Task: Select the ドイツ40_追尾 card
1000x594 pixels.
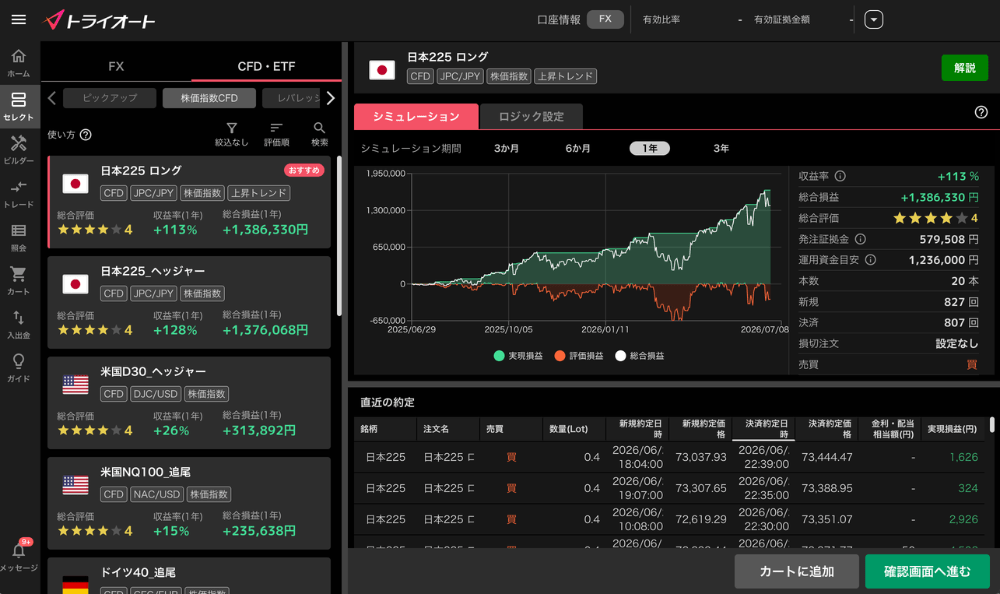Action: [x=189, y=575]
